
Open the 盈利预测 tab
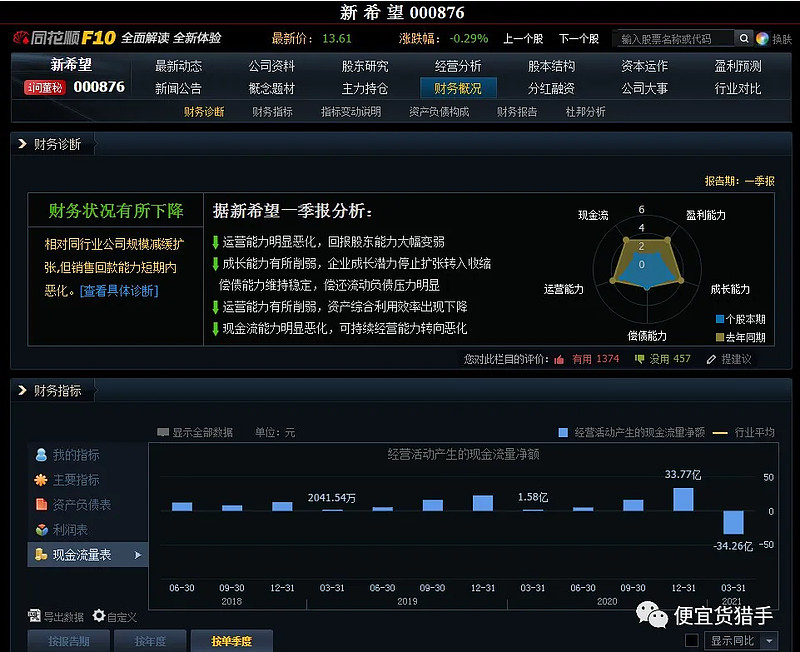(x=738, y=66)
